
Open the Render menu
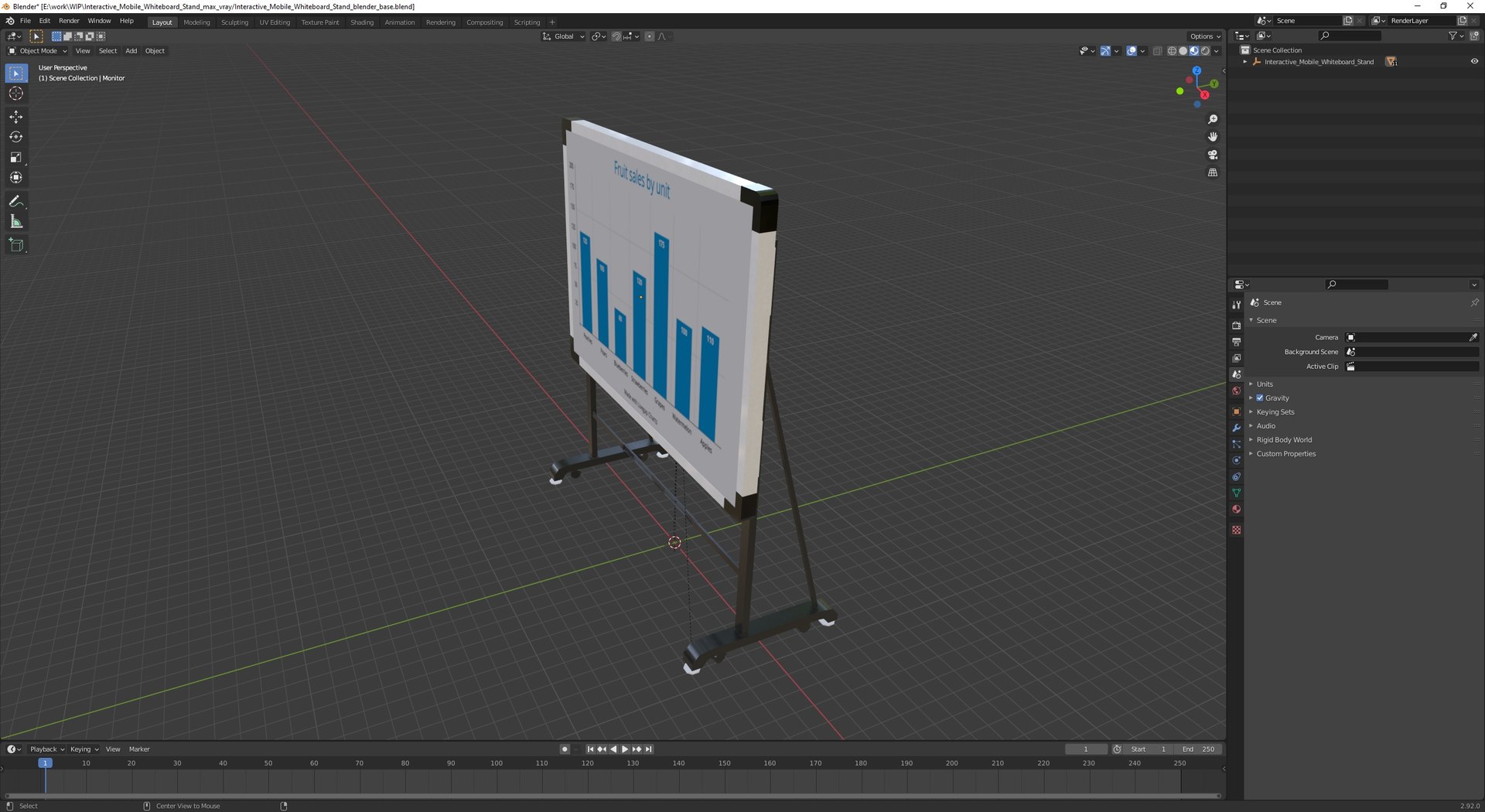(x=69, y=21)
